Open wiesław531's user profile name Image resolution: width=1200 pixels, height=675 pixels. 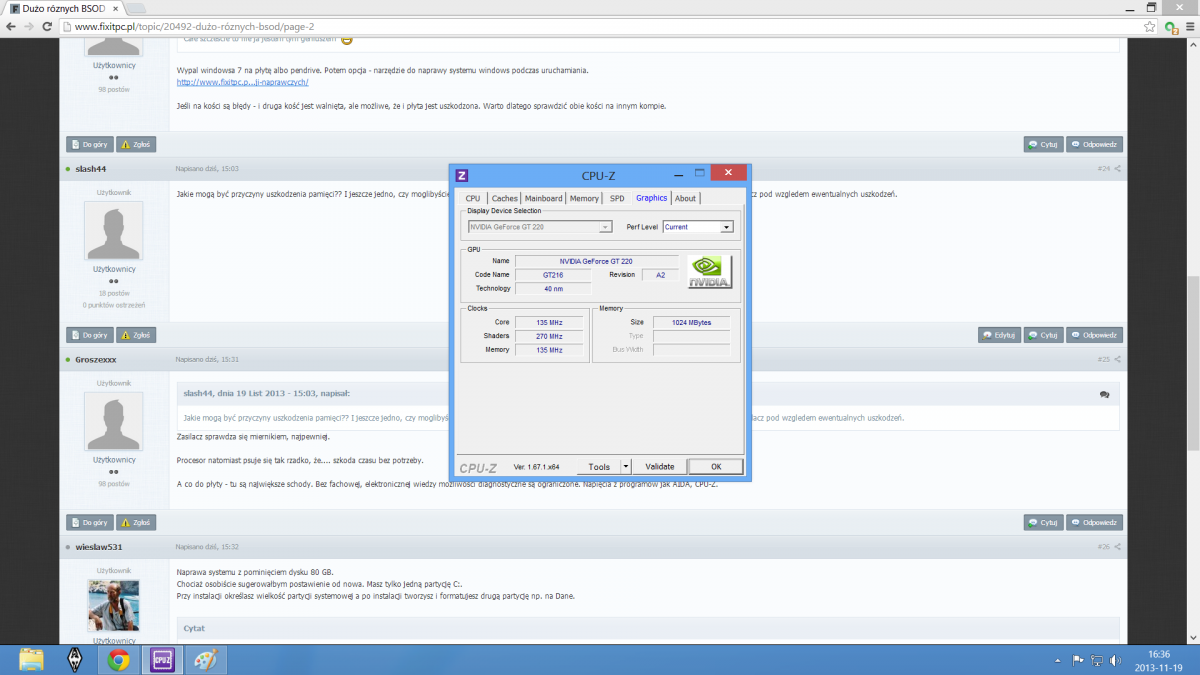pos(98,547)
